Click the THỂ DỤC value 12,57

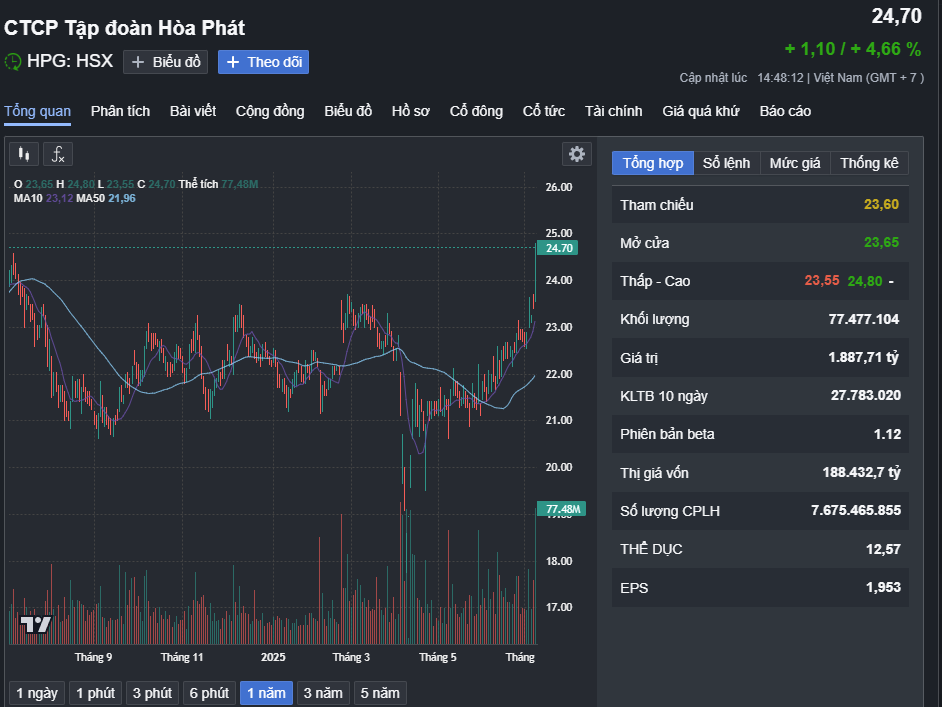click(883, 549)
